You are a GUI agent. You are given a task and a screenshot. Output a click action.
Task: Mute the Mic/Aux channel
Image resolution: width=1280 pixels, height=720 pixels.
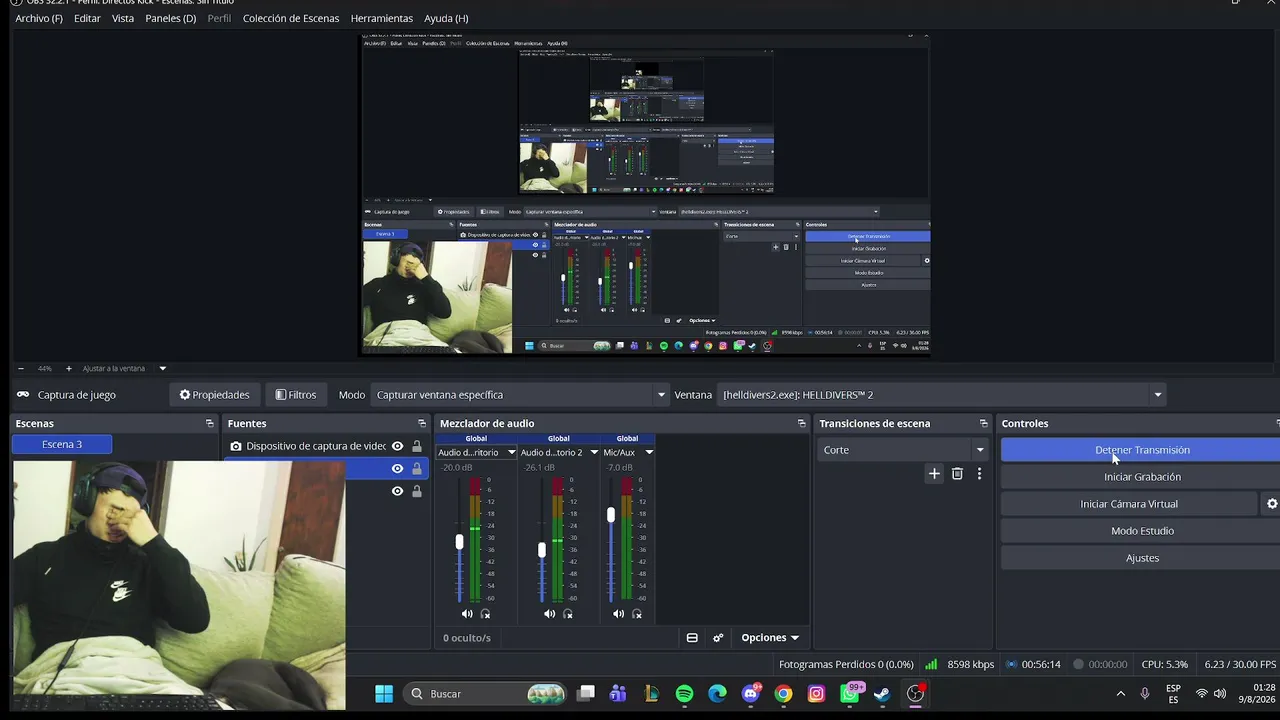(618, 614)
